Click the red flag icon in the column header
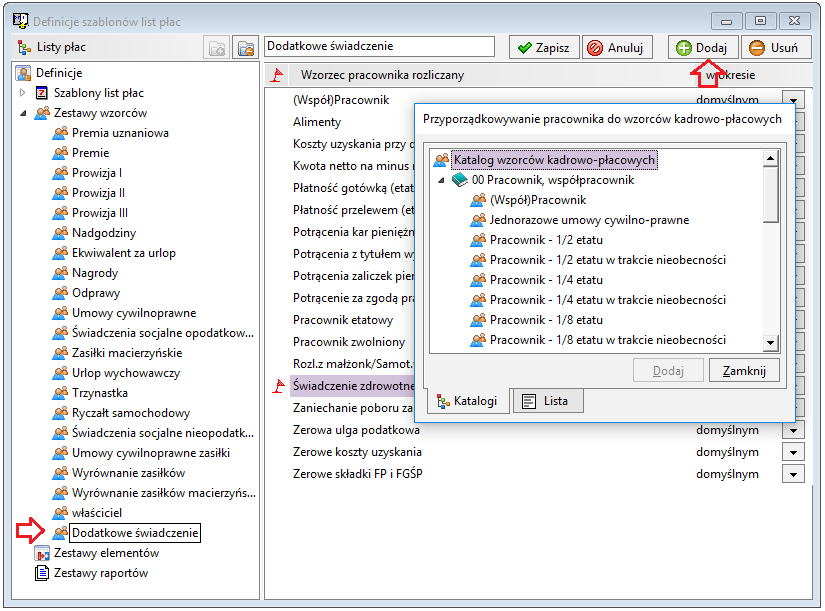Image resolution: width=825 pixels, height=611 pixels. tap(277, 75)
